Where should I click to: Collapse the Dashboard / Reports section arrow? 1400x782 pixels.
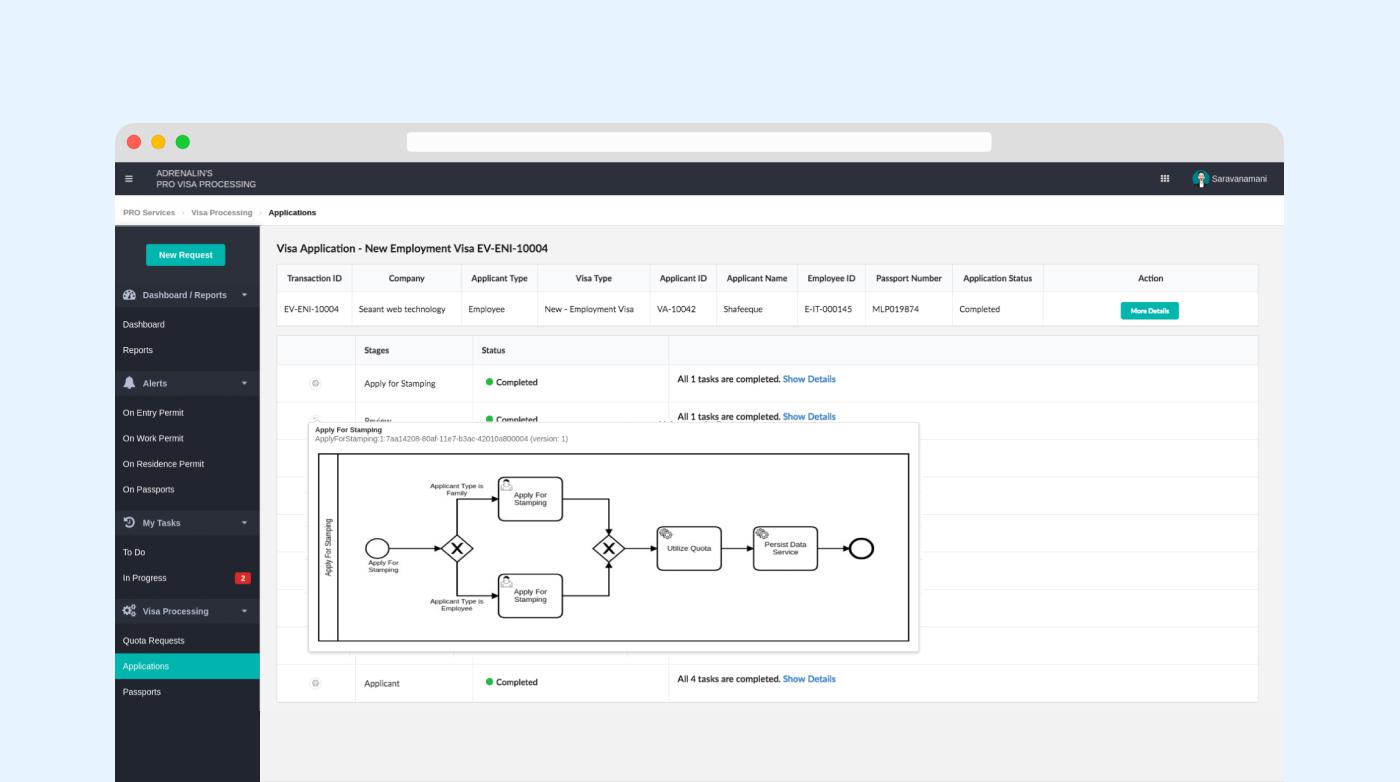244,295
